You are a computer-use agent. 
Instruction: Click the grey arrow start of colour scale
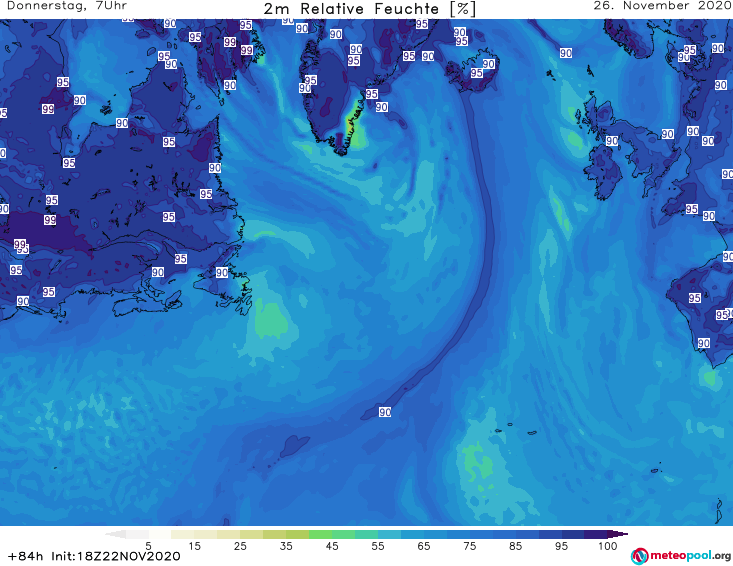click(115, 534)
